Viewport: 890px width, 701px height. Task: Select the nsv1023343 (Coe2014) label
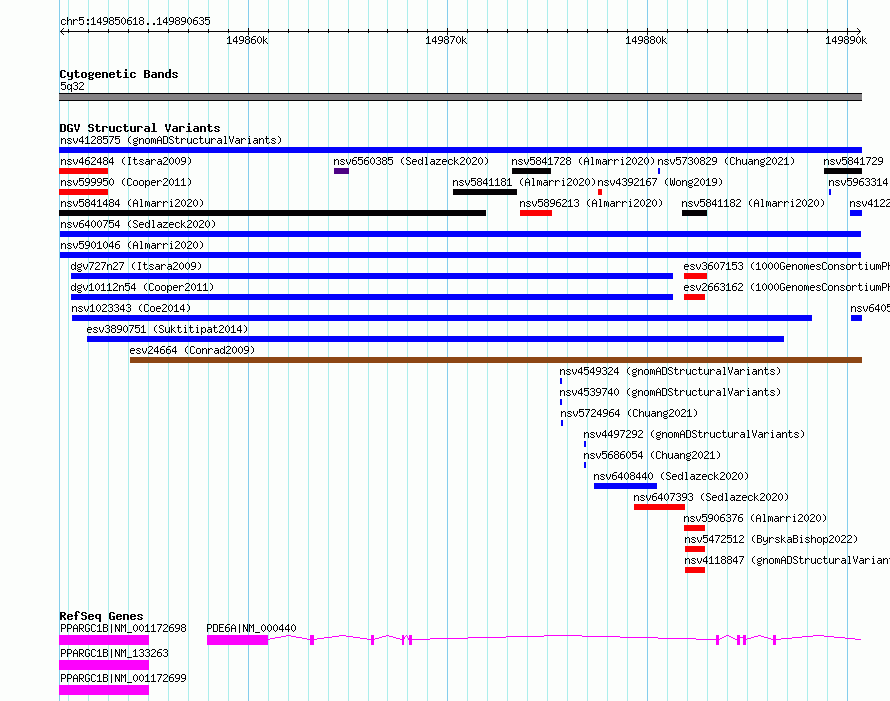[131, 308]
